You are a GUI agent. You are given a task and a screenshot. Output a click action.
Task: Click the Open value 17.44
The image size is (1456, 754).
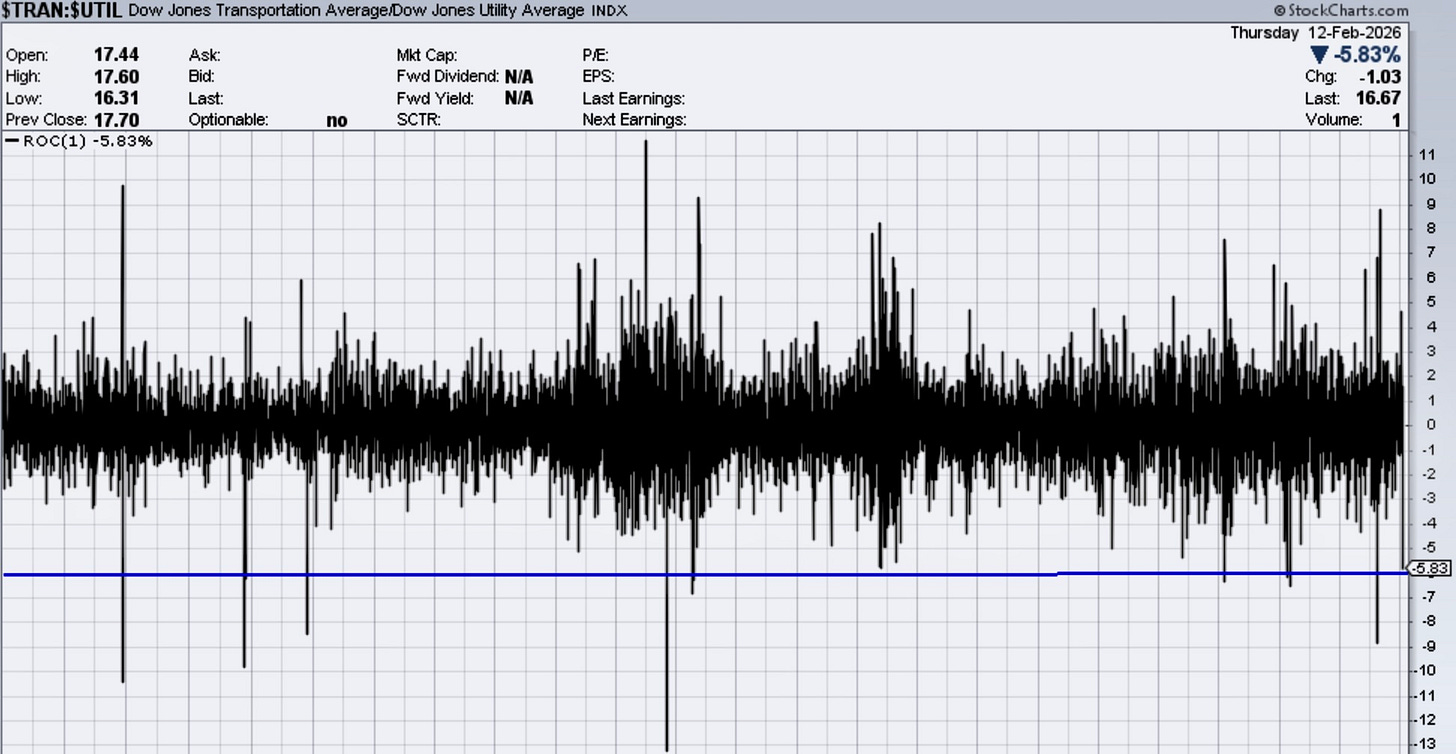(x=116, y=56)
